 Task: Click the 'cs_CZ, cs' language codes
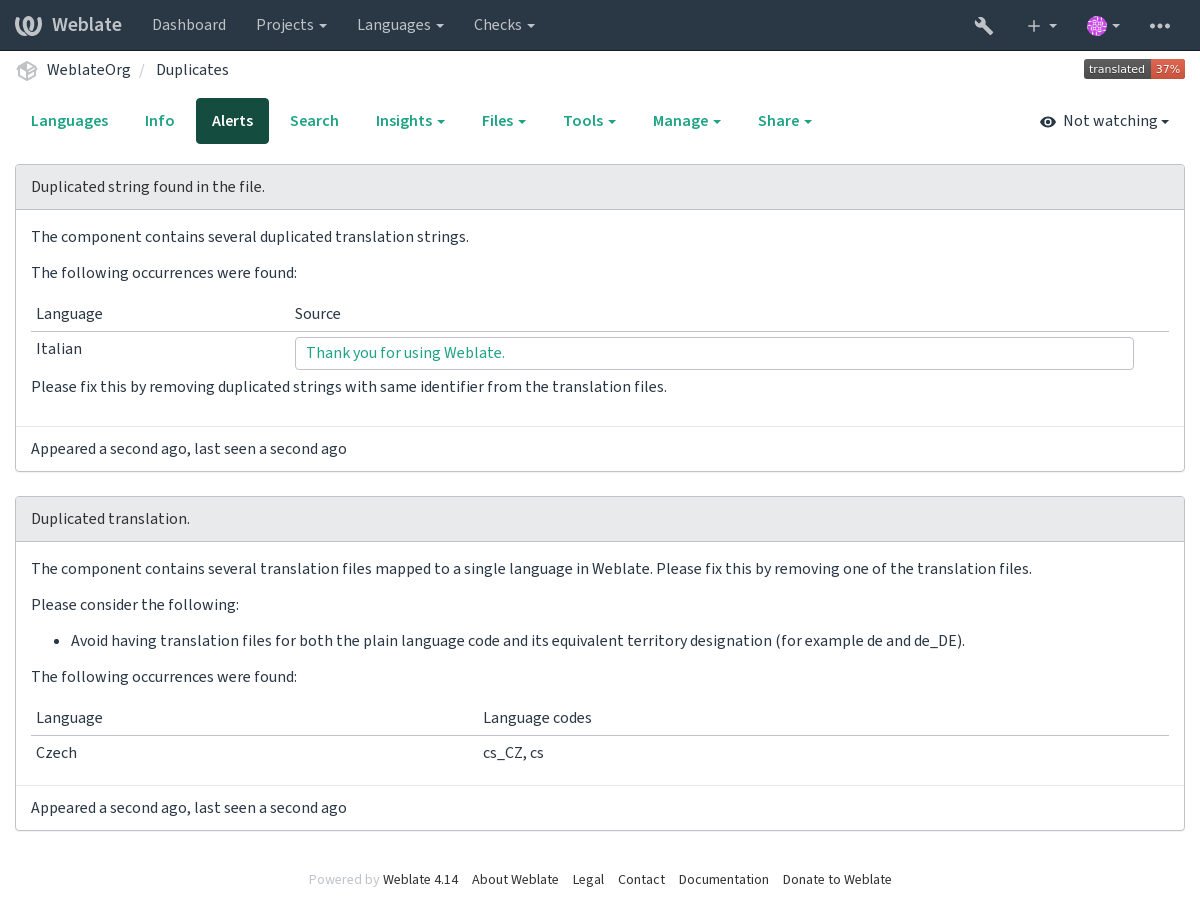tap(513, 753)
